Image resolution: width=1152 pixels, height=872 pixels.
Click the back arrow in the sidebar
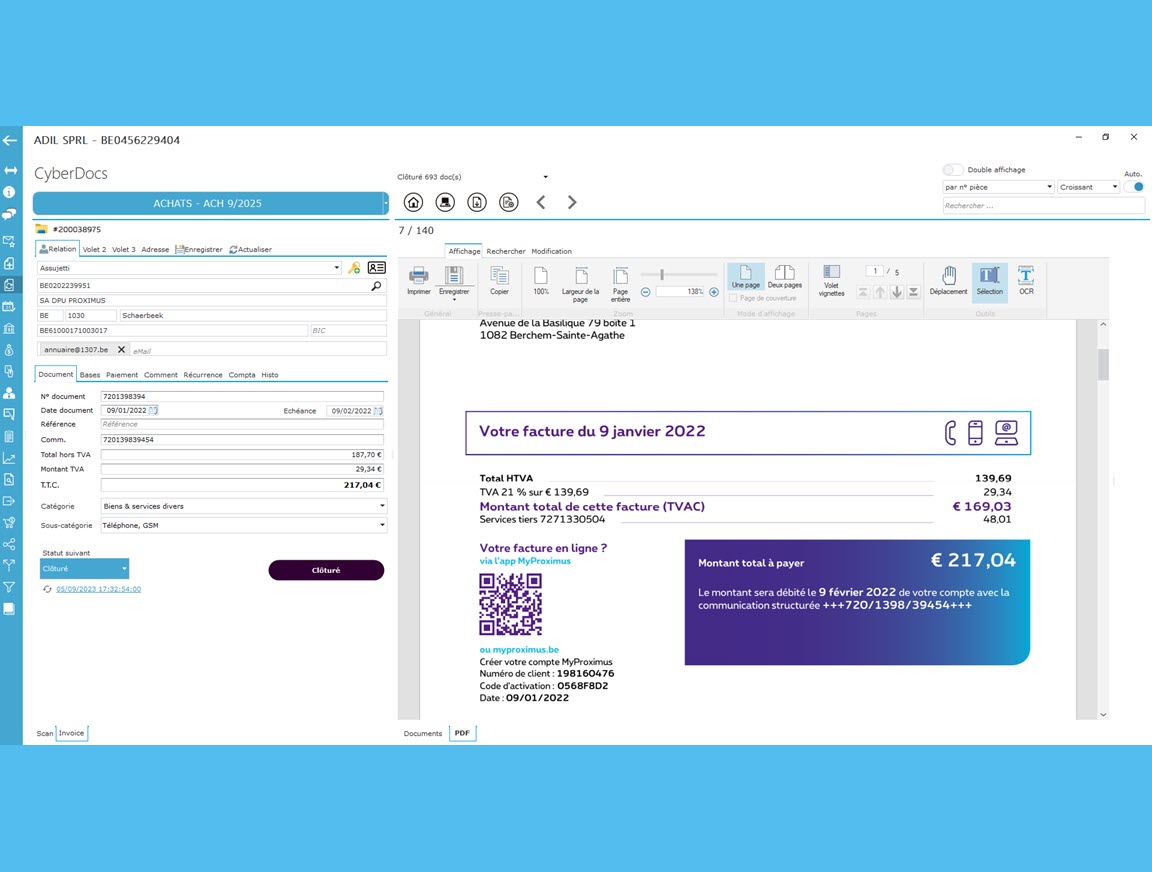pos(10,140)
